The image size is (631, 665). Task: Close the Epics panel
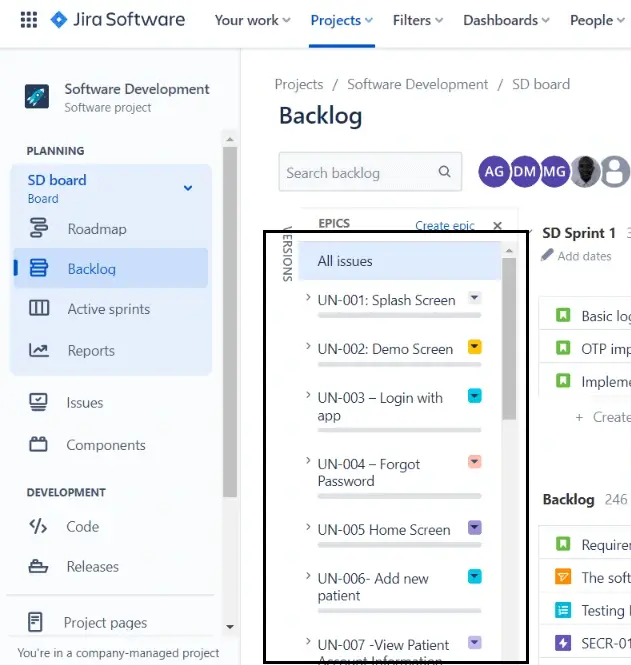498,226
